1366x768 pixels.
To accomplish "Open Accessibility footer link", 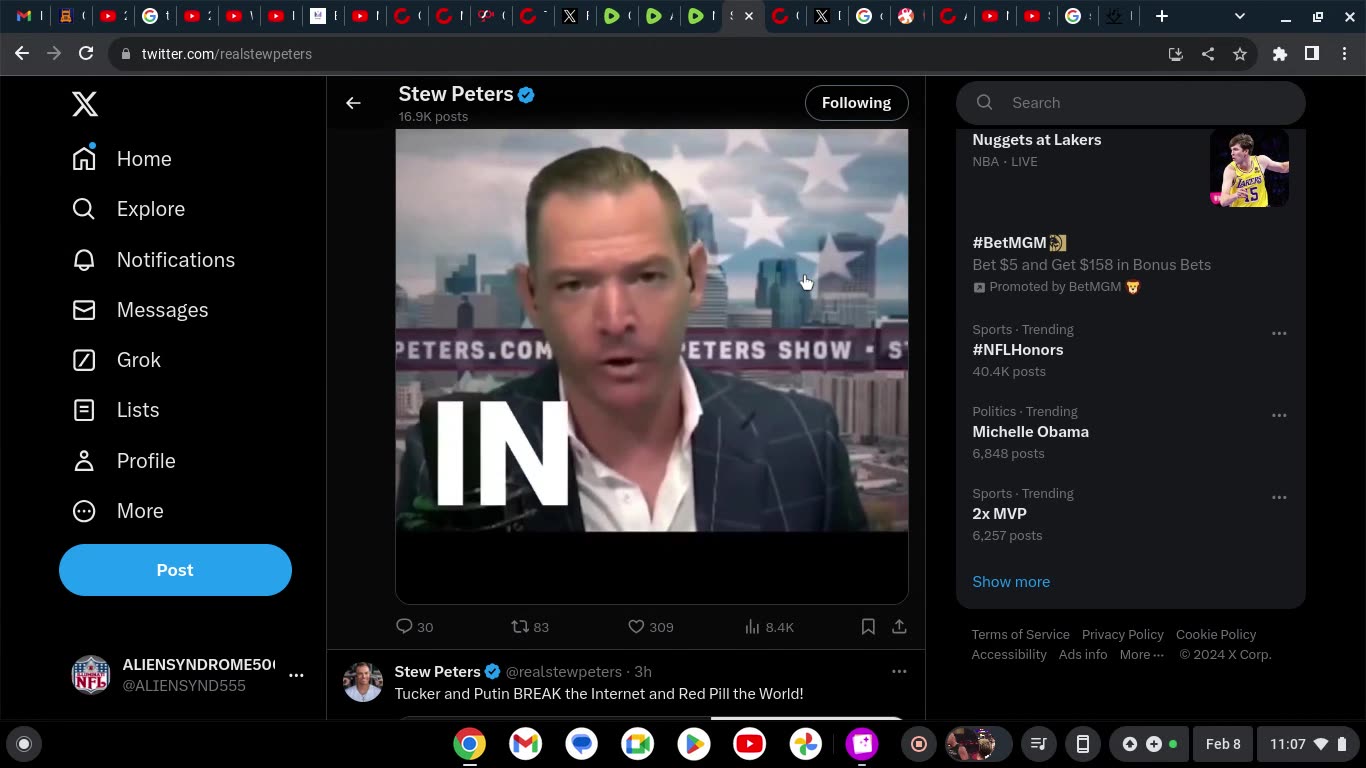I will coord(1009,655).
